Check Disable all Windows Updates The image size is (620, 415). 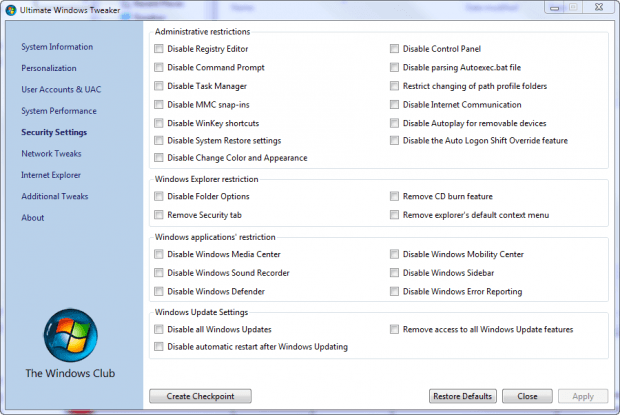pos(159,329)
